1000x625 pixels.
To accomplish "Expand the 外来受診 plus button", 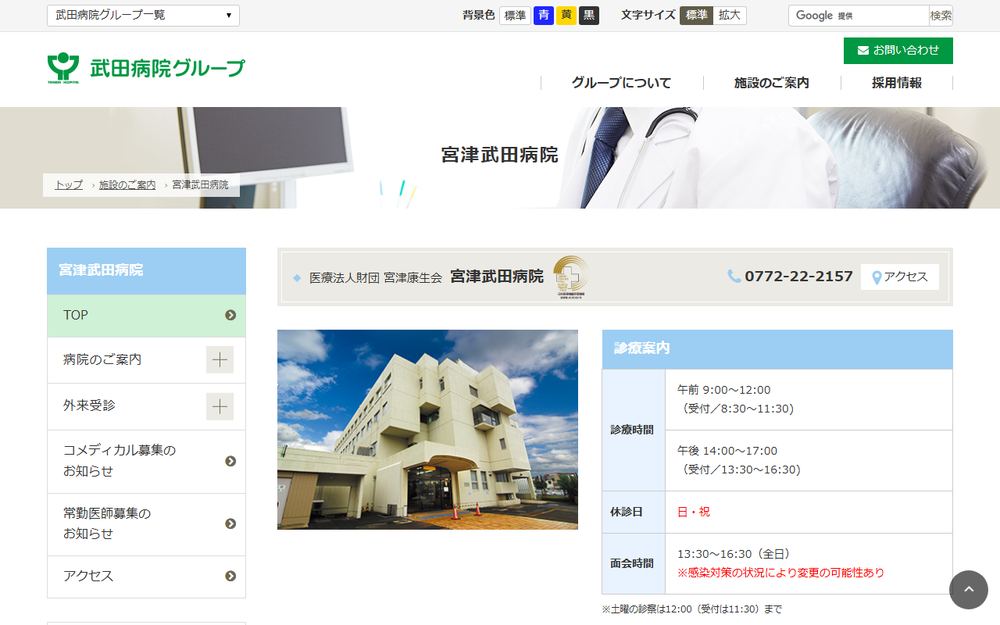I will (x=219, y=406).
